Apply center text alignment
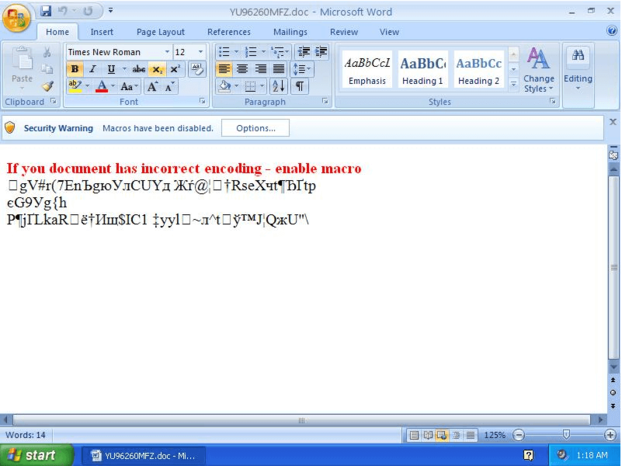 pos(242,69)
